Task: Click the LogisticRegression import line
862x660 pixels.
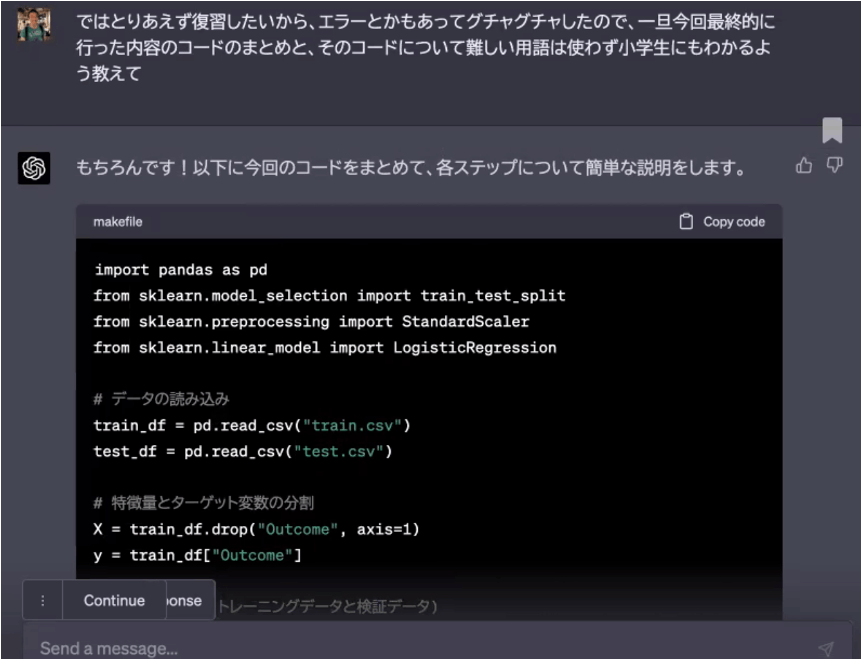Action: pos(325,347)
